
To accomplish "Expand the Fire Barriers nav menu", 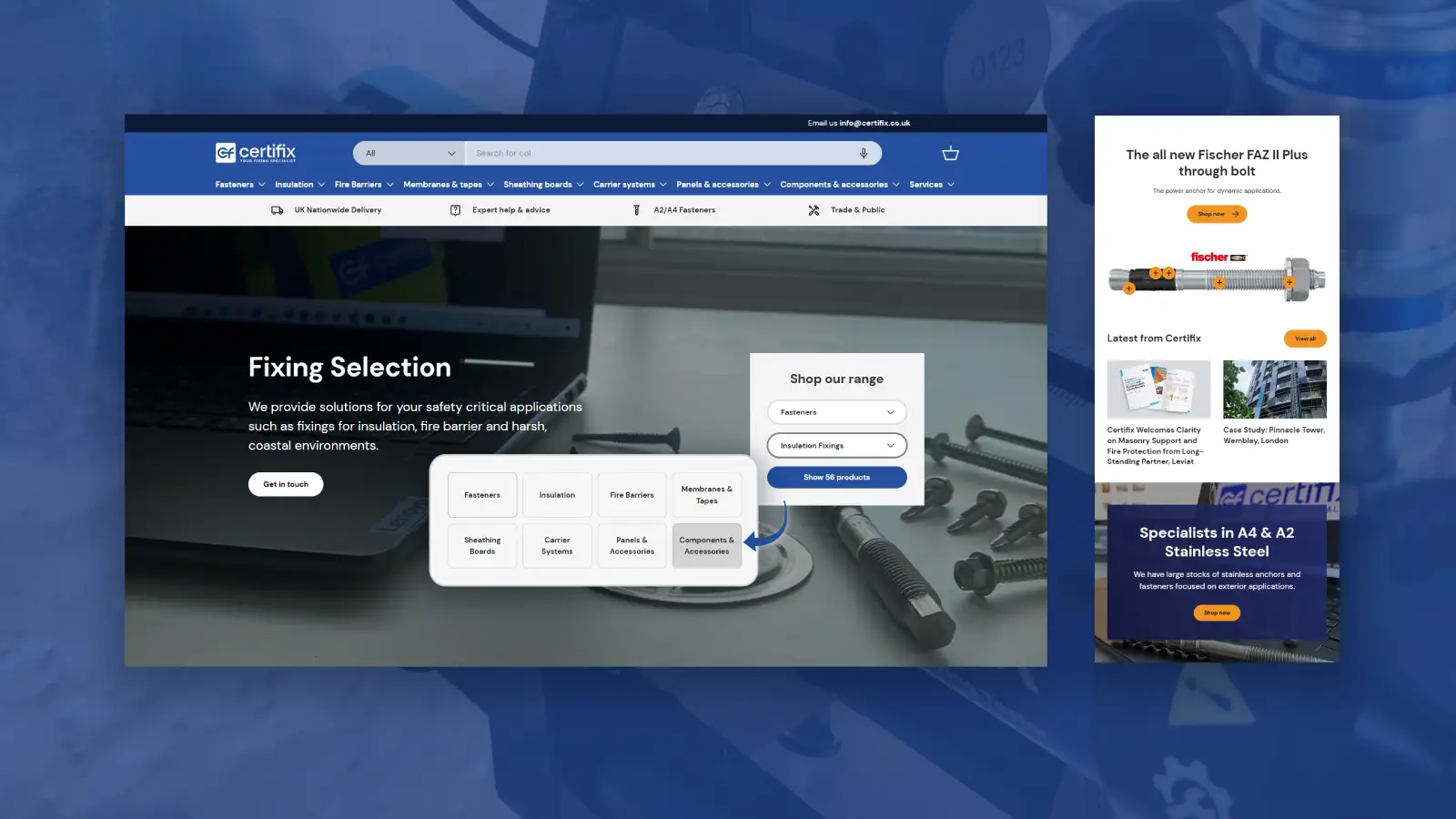I will coord(364,185).
